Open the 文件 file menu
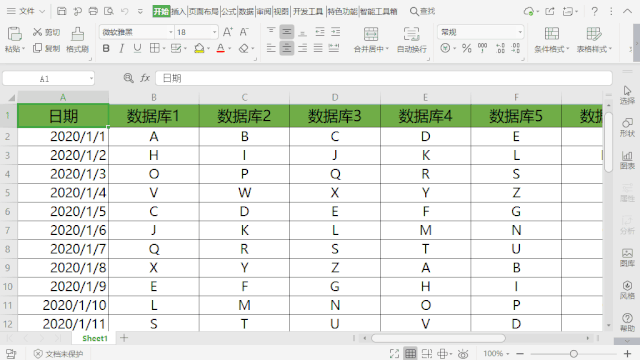 pyautogui.click(x=27, y=11)
